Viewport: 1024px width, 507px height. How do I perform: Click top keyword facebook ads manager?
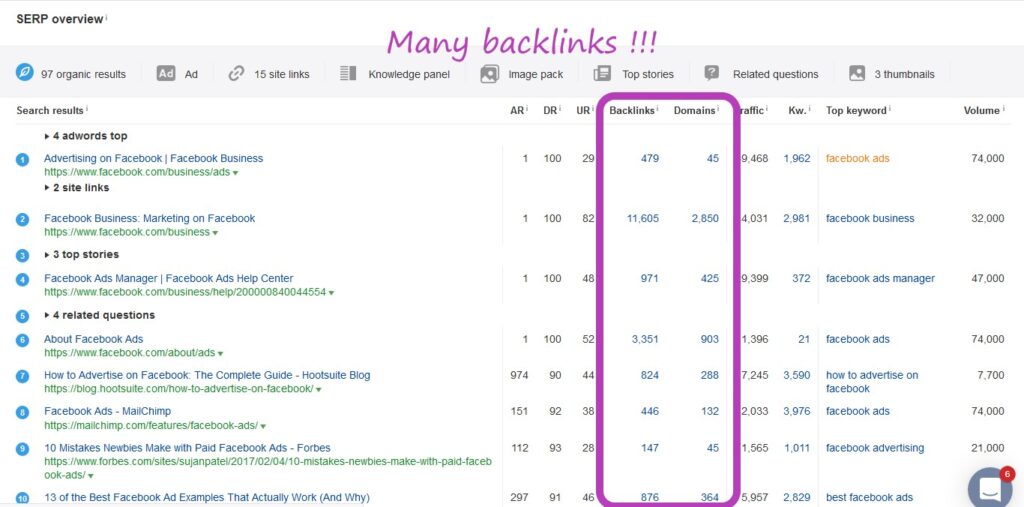point(880,278)
